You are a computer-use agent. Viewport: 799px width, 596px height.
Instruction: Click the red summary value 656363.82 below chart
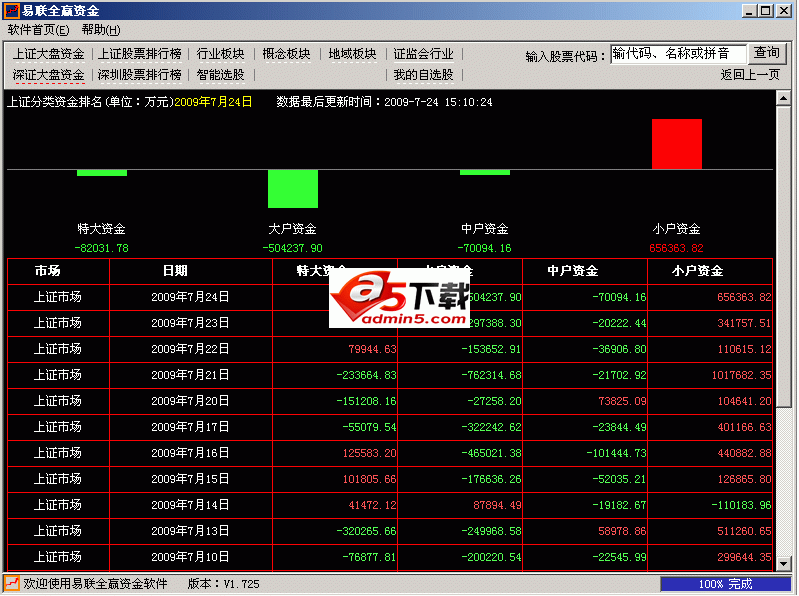(x=676, y=249)
